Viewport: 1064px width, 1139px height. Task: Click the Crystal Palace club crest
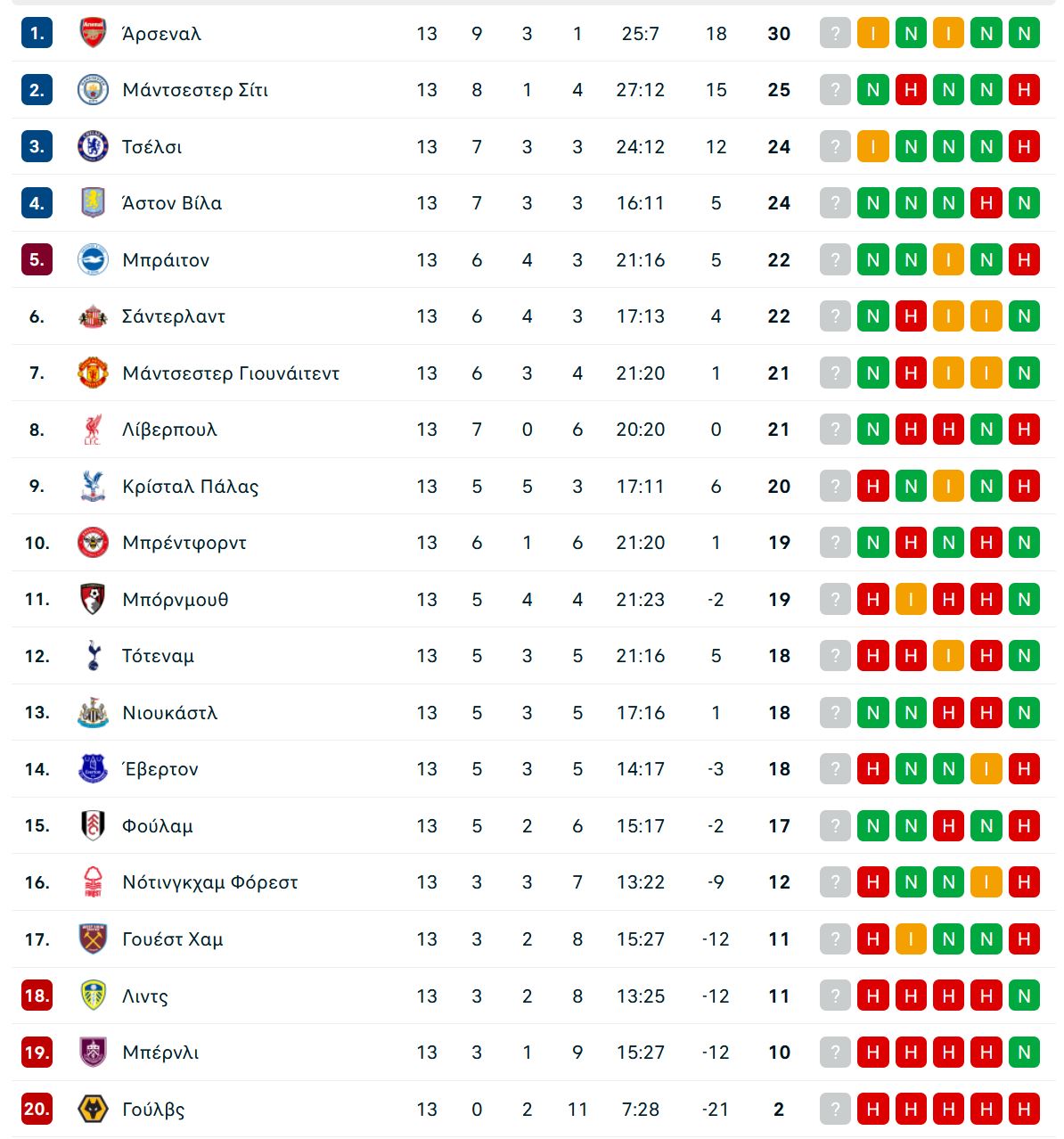coord(93,486)
